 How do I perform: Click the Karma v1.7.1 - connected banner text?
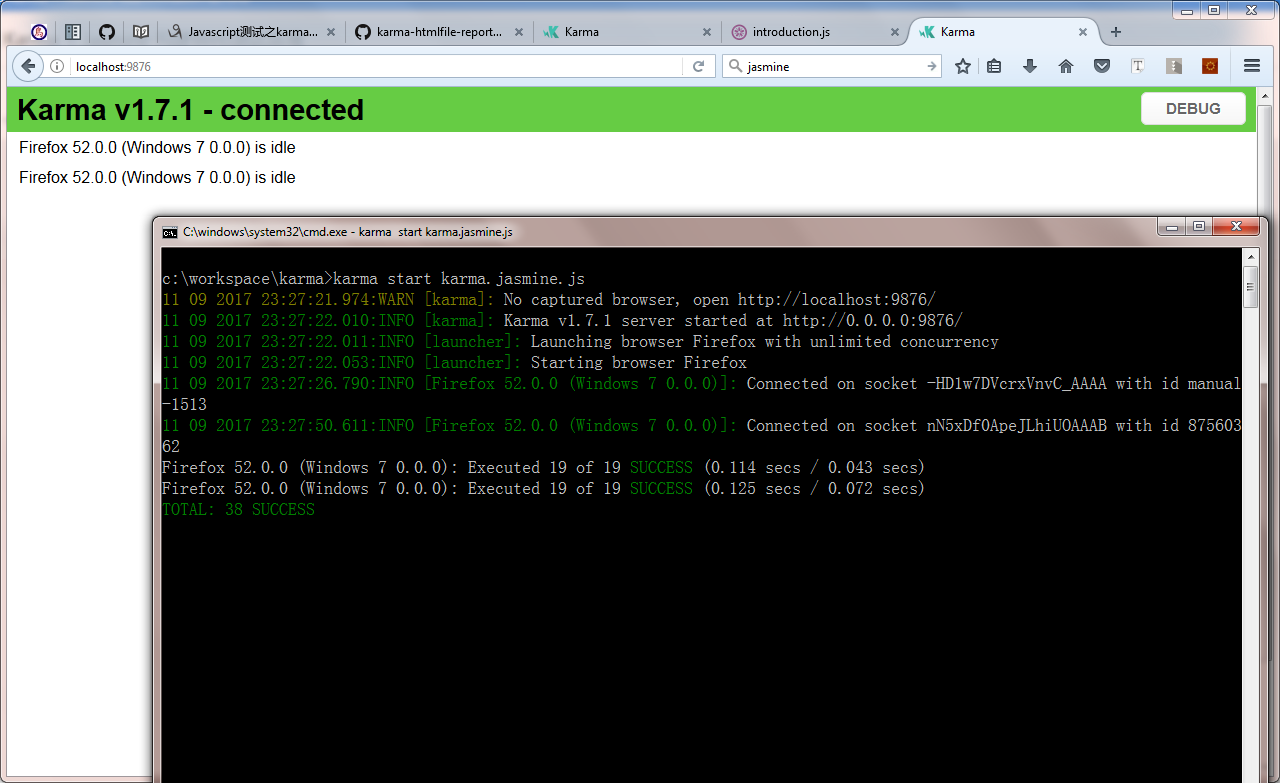(190, 109)
